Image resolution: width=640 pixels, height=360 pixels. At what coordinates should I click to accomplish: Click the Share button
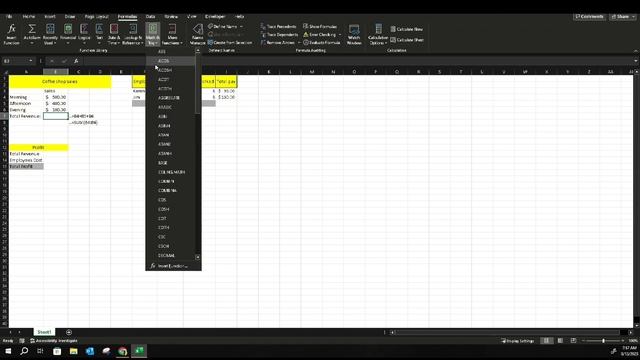623,17
